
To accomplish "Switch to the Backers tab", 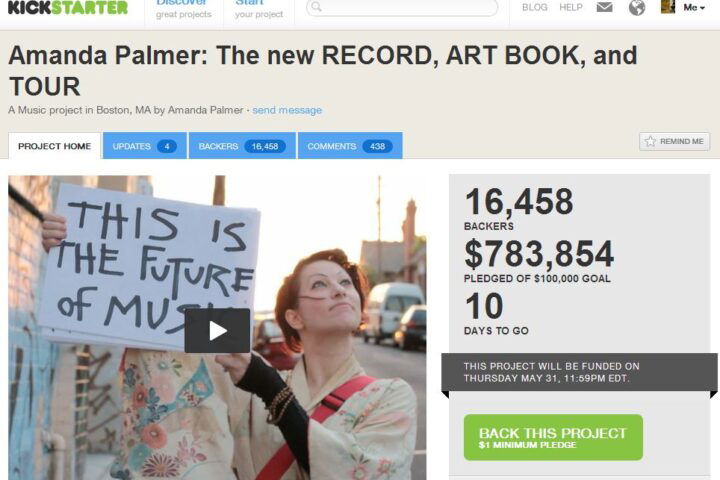I will tap(242, 146).
